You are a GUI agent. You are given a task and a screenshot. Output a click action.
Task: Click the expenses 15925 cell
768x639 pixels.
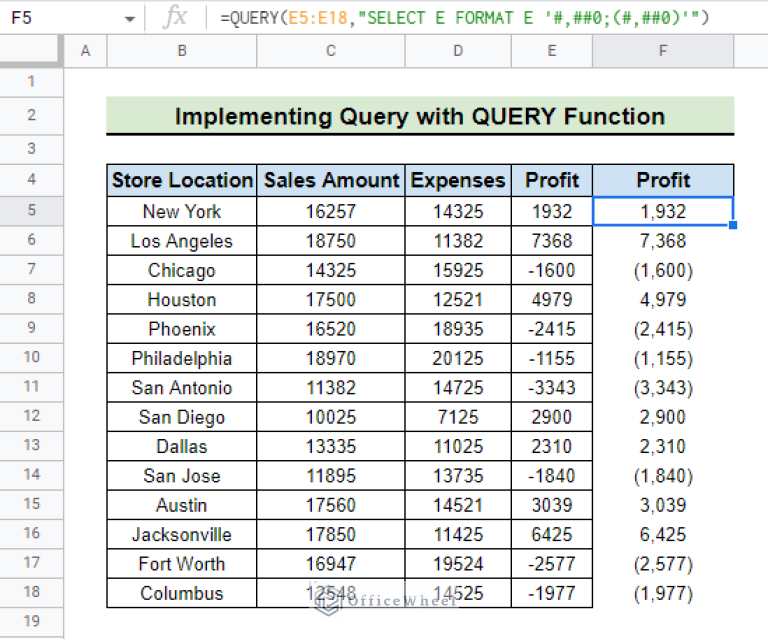[458, 270]
